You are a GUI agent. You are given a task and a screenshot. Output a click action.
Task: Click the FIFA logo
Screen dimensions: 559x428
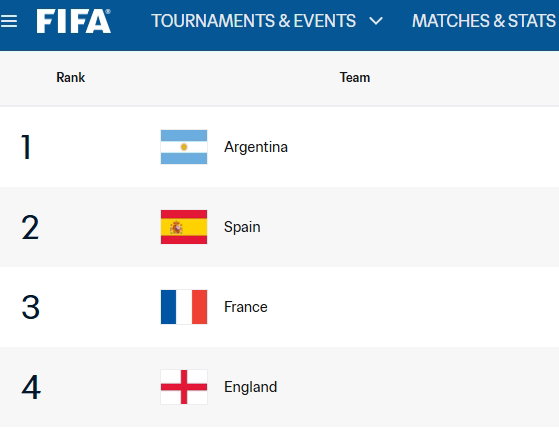(73, 21)
